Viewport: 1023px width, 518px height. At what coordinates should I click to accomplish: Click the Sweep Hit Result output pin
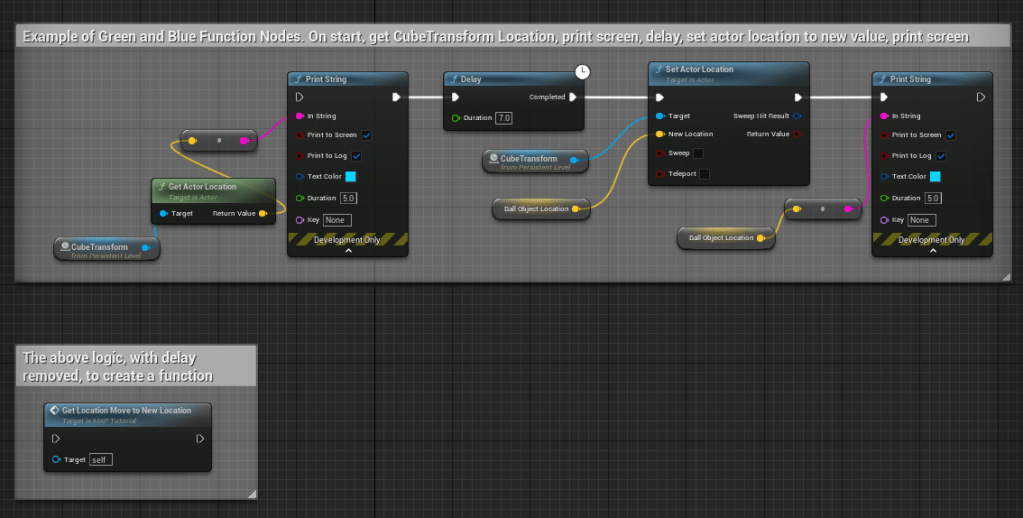(x=797, y=116)
